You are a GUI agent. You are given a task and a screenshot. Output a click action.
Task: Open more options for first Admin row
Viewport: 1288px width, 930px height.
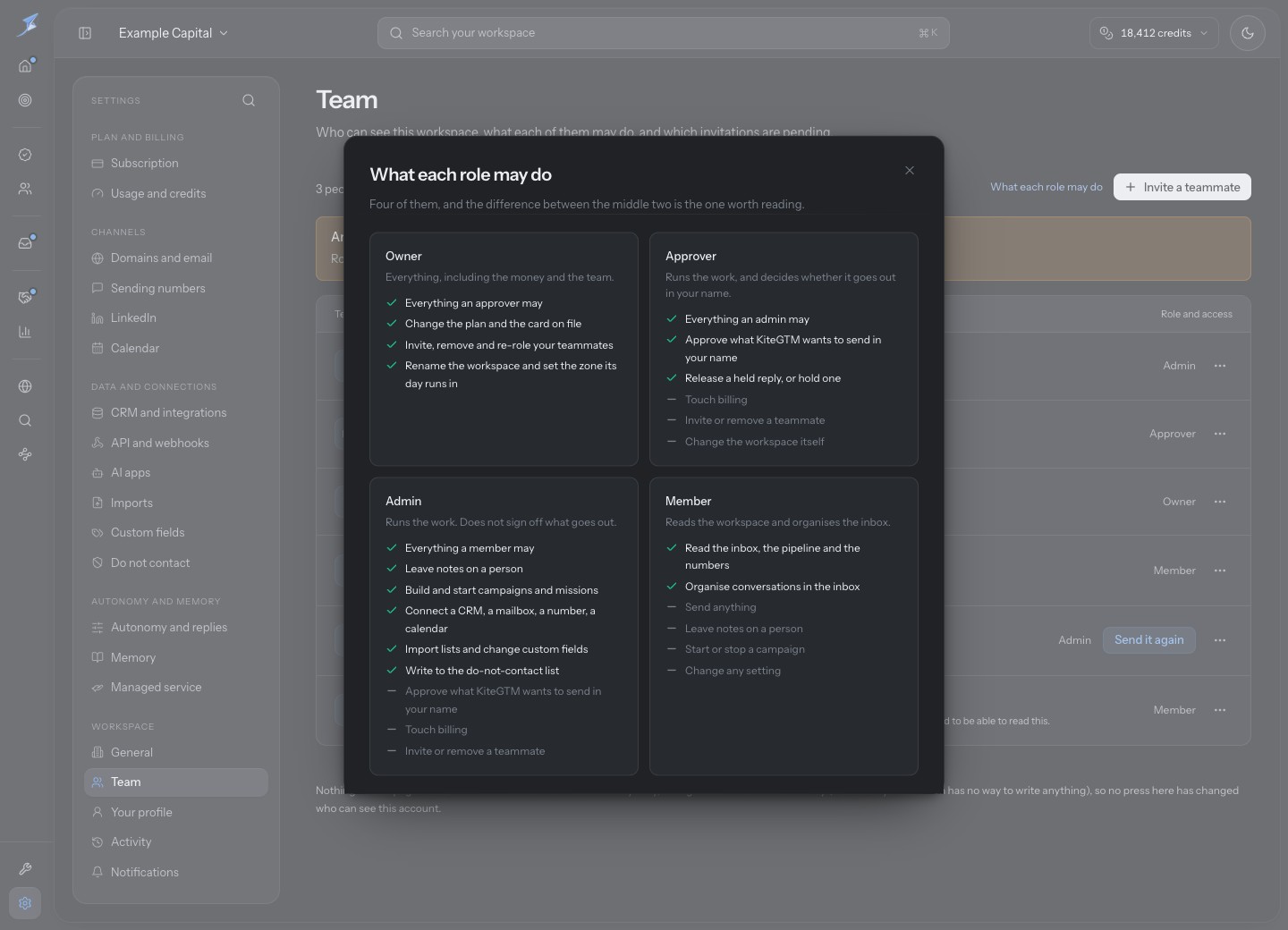point(1220,366)
